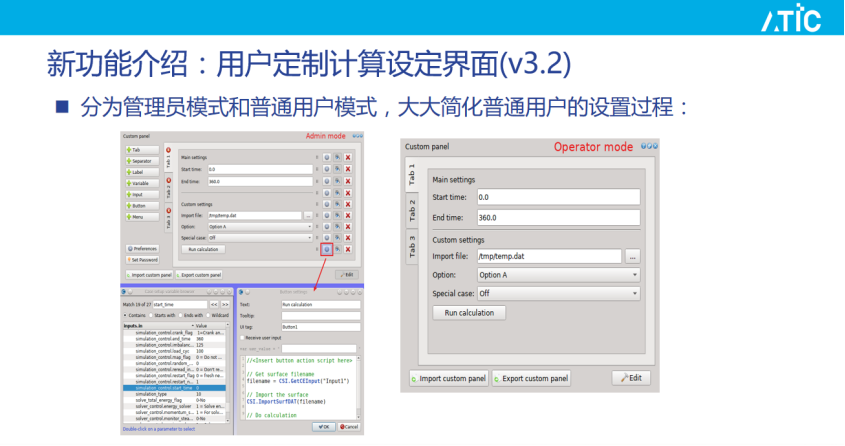845x446 pixels.
Task: Click variable link icon in Start time row
Action: [337, 169]
